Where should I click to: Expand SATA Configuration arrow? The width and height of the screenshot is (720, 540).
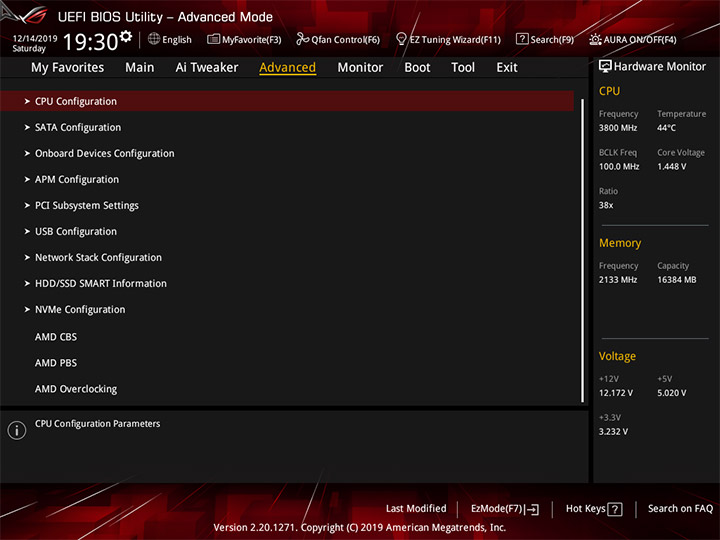tap(27, 127)
